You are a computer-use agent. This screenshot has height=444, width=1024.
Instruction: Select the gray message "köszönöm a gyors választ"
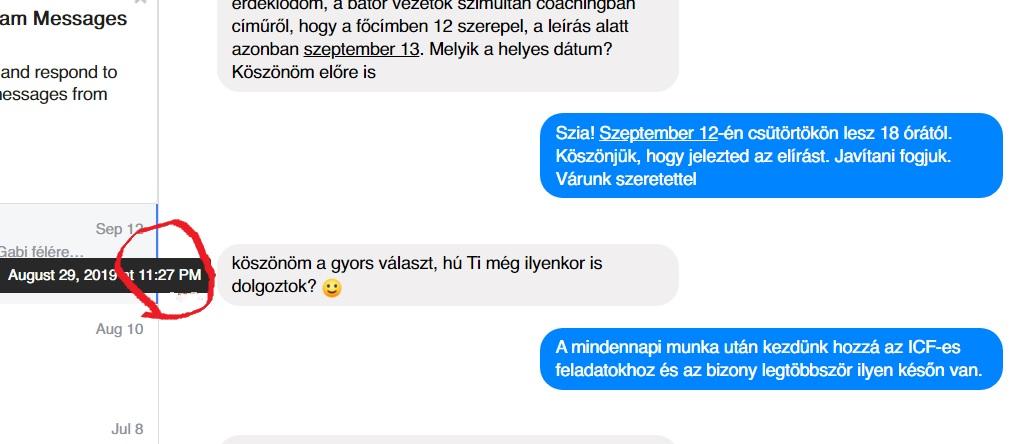tap(448, 275)
